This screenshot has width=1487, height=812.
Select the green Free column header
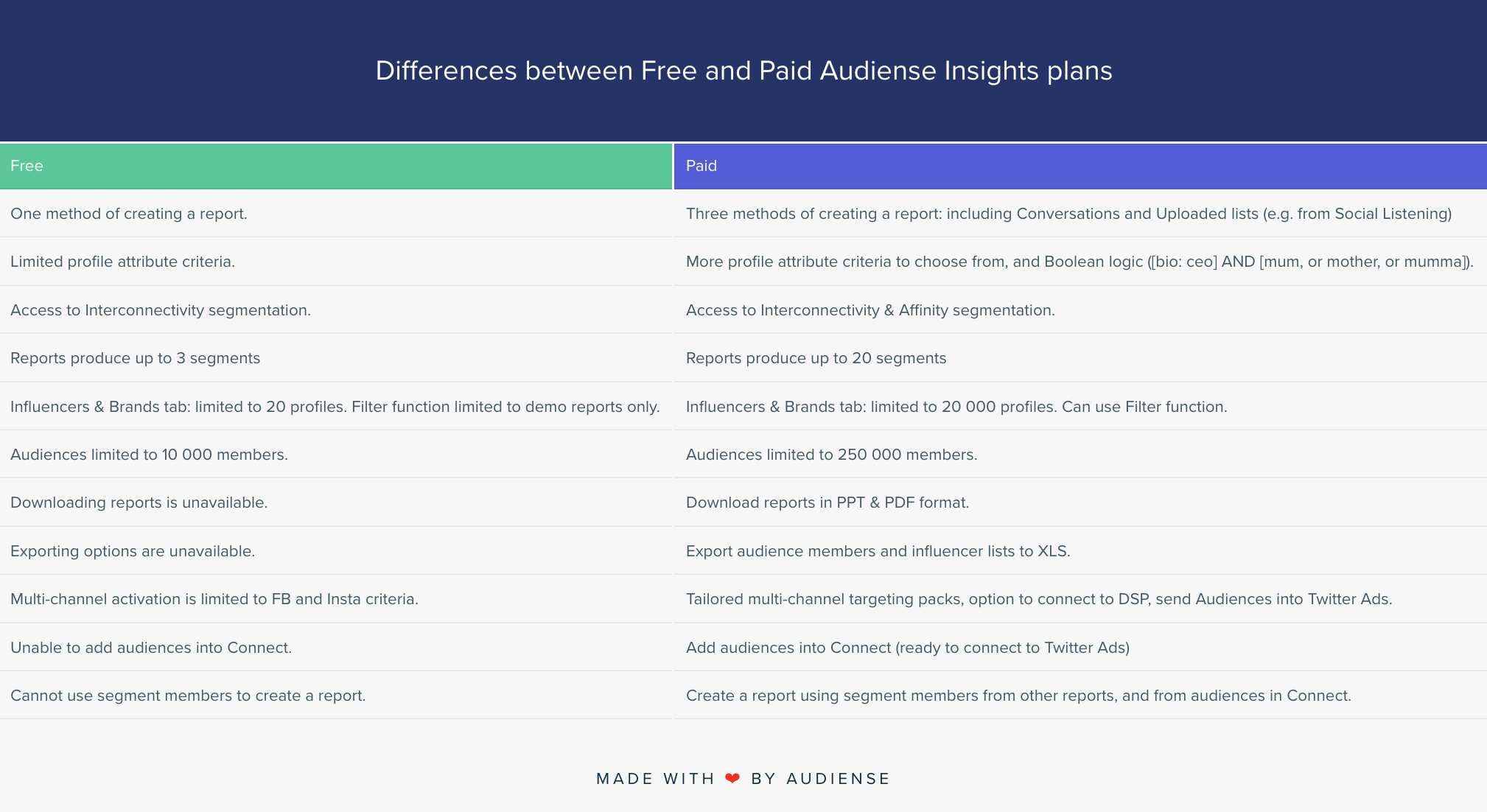click(336, 166)
